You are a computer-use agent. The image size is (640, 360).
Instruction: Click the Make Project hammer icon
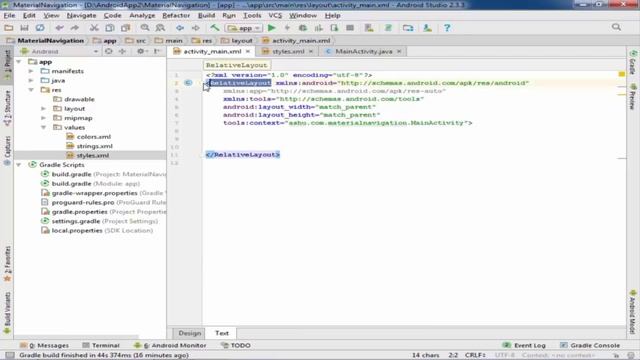215,28
